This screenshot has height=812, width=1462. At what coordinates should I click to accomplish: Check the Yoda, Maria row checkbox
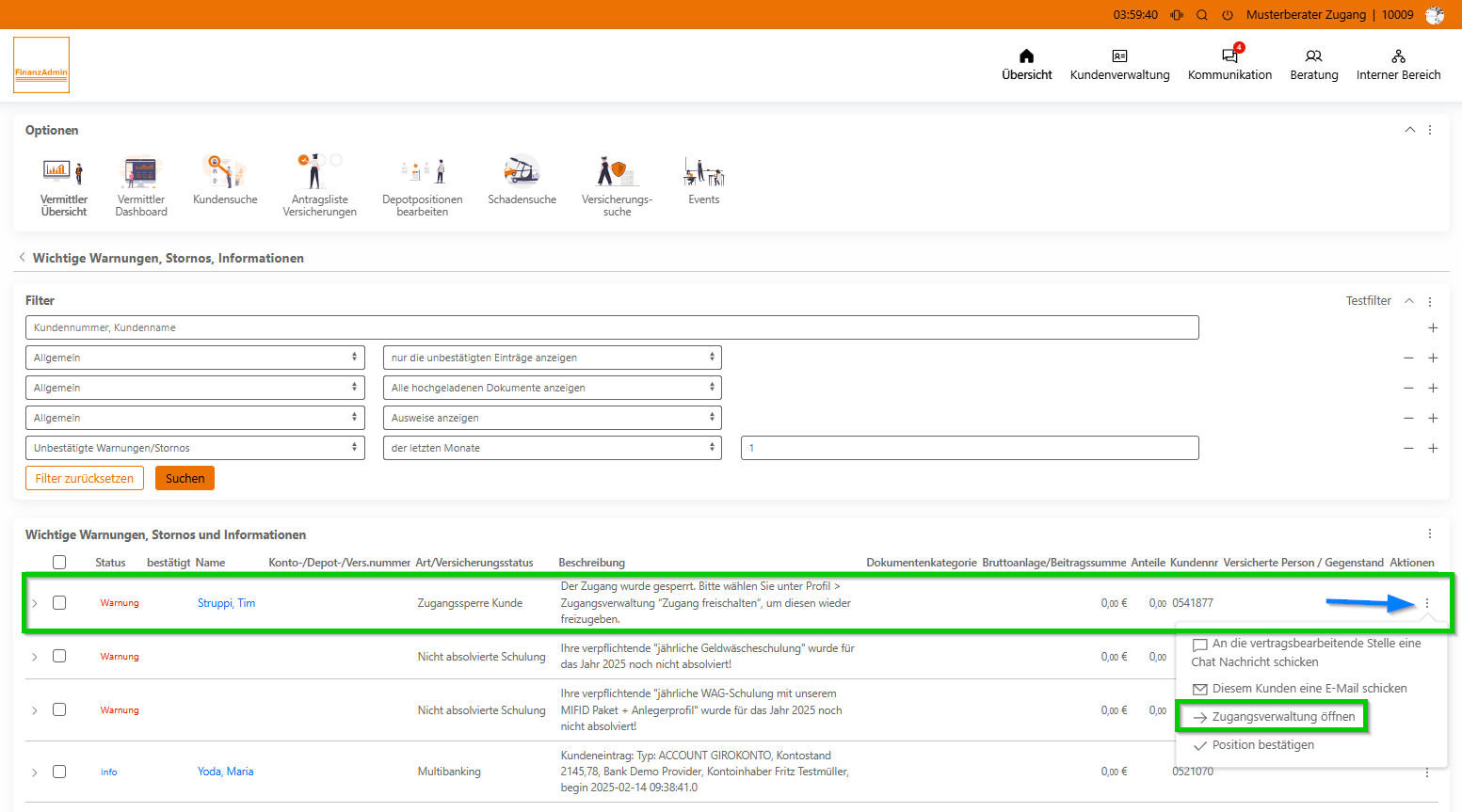point(59,772)
